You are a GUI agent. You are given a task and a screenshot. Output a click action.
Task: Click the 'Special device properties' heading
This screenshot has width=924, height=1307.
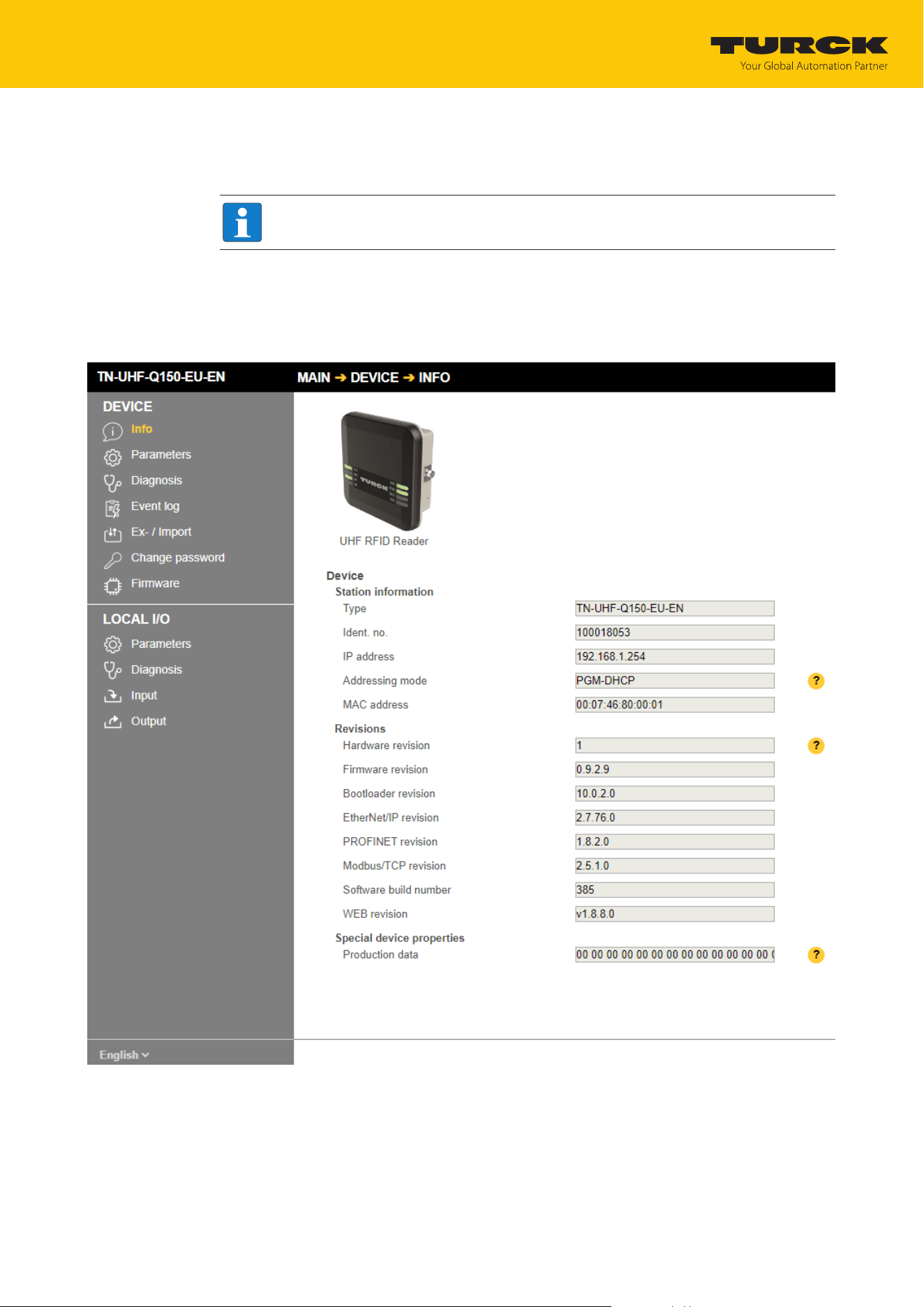[x=400, y=938]
